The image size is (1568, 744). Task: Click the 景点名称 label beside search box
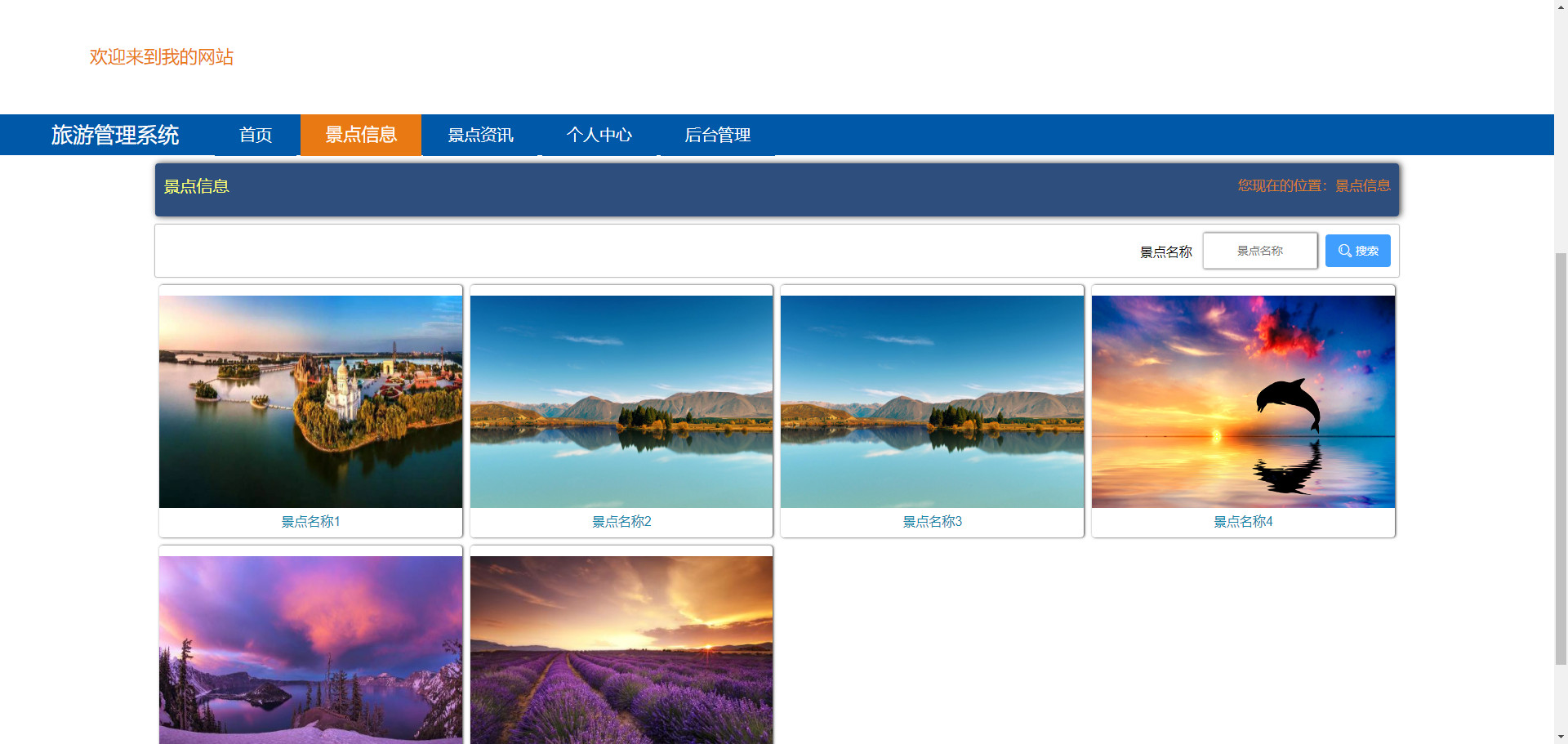coord(1165,252)
